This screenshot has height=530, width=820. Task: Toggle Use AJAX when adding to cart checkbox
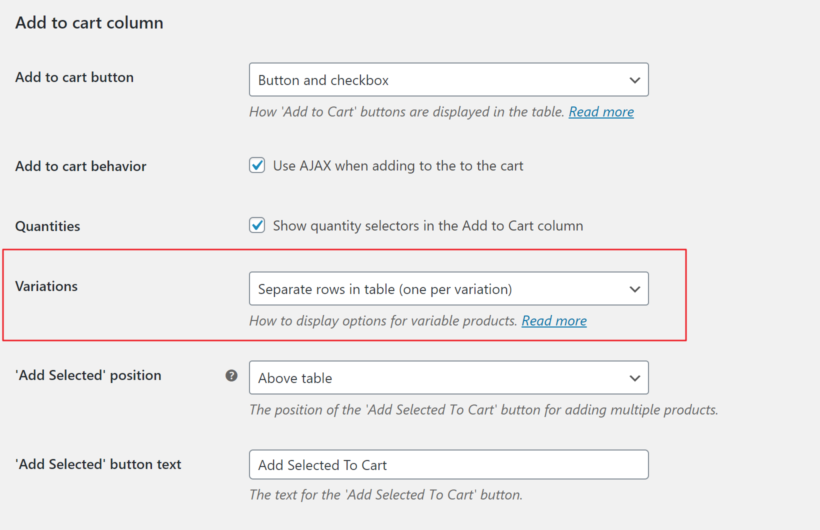point(257,165)
